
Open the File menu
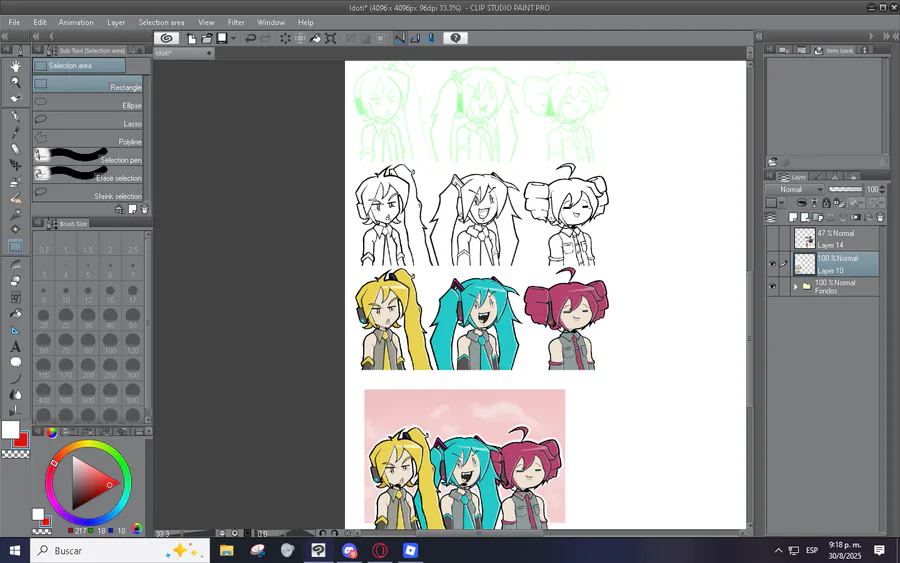point(14,22)
